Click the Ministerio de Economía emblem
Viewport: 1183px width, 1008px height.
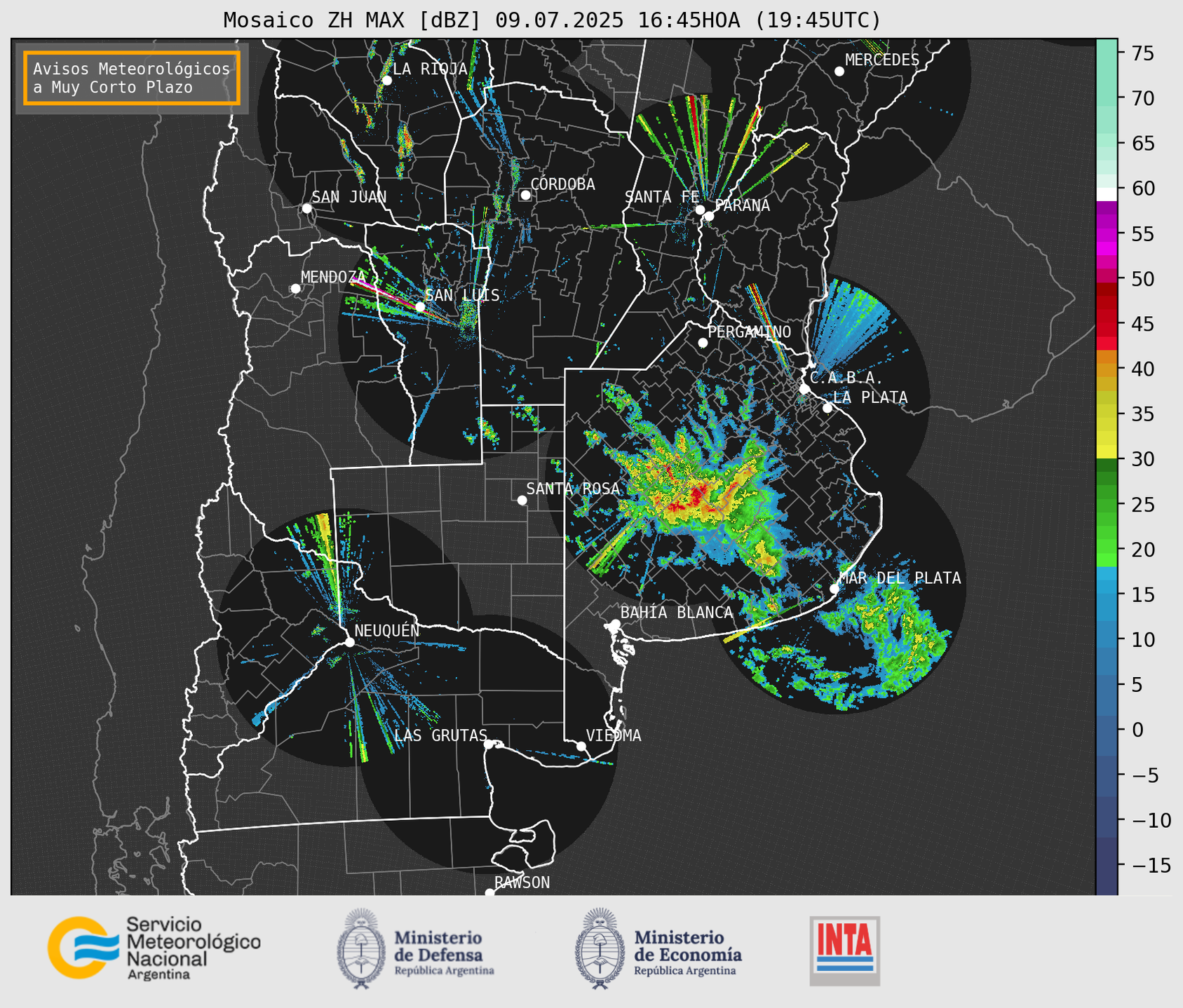tap(600, 948)
